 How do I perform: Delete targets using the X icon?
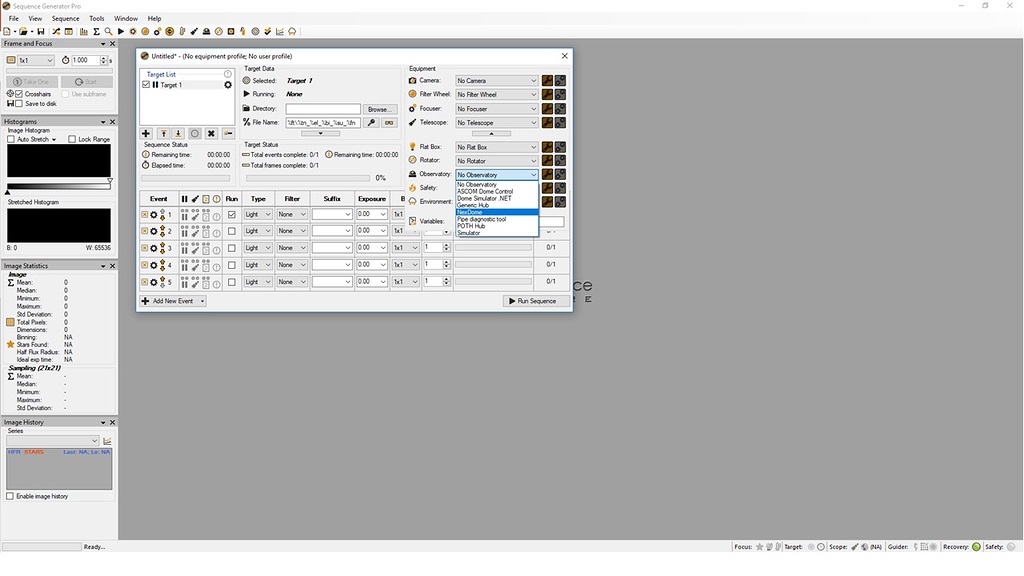coord(211,133)
